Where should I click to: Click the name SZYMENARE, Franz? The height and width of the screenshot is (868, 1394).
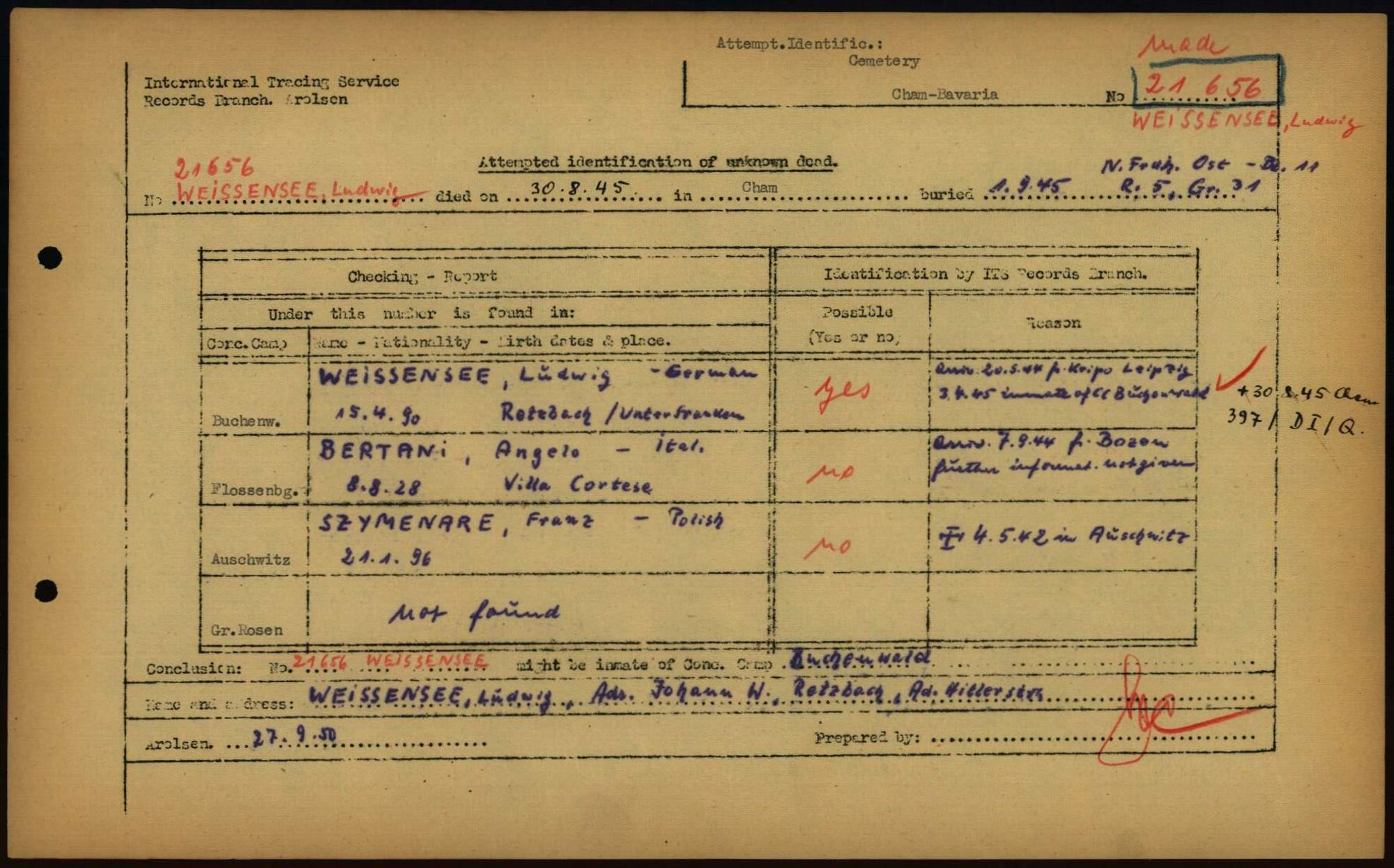click(456, 522)
